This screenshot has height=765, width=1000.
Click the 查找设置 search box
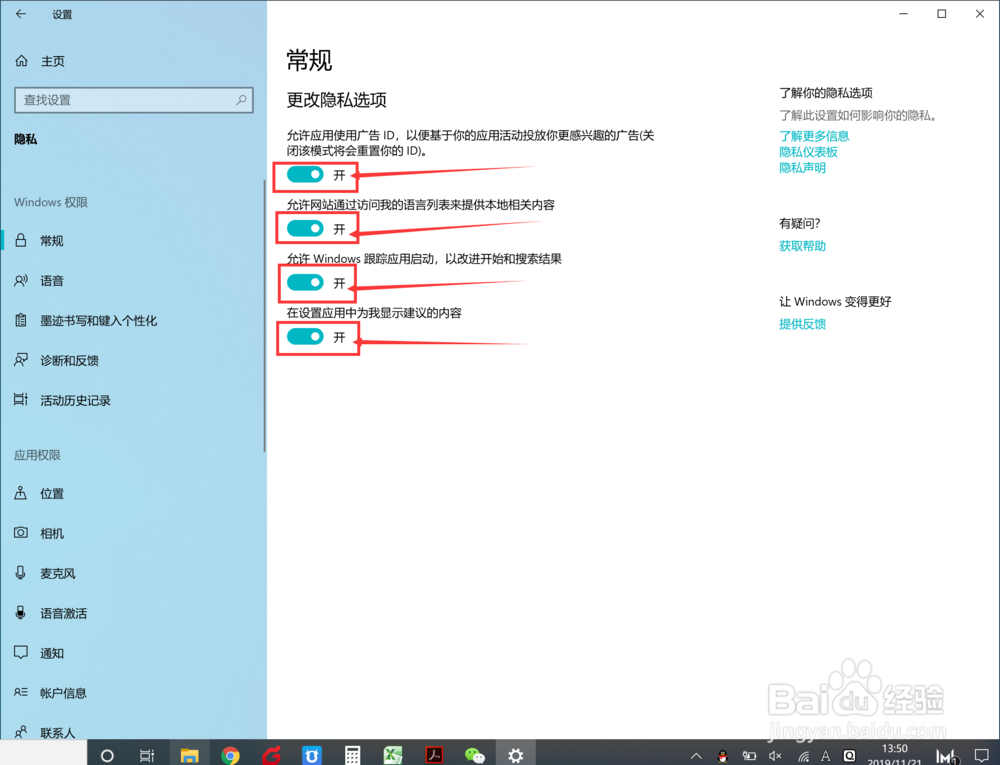pyautogui.click(x=133, y=100)
